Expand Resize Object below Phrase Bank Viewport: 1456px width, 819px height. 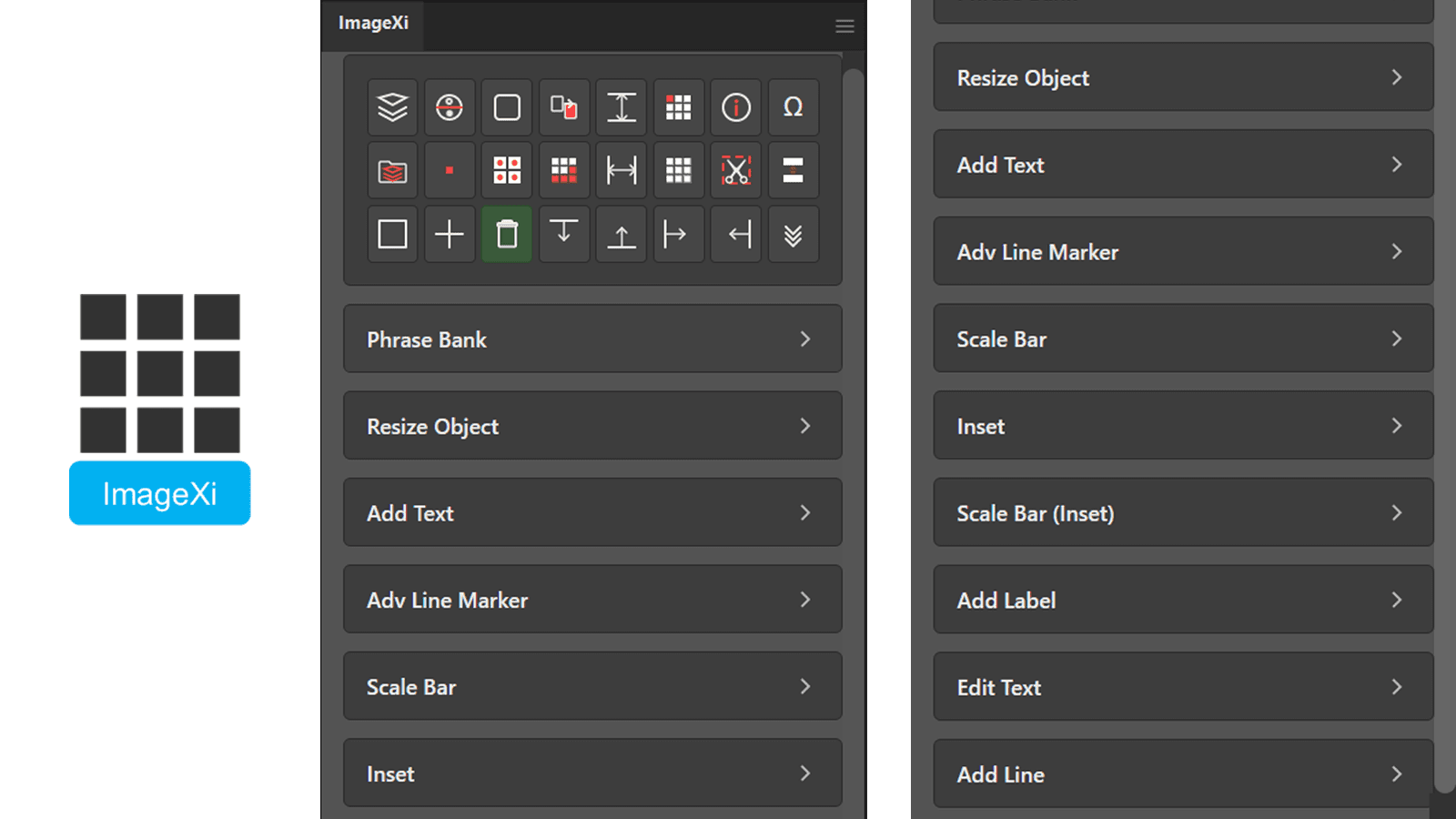pos(592,426)
